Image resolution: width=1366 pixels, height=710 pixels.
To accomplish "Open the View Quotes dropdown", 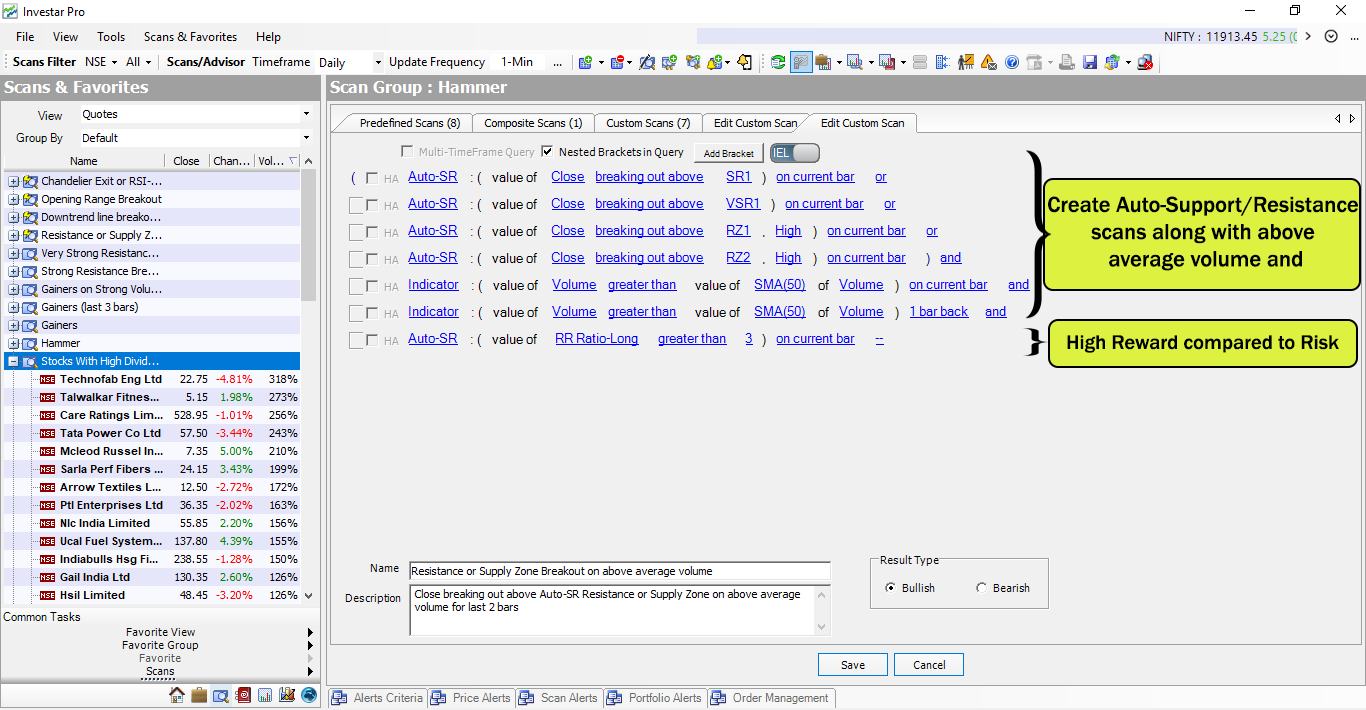I will (x=305, y=115).
